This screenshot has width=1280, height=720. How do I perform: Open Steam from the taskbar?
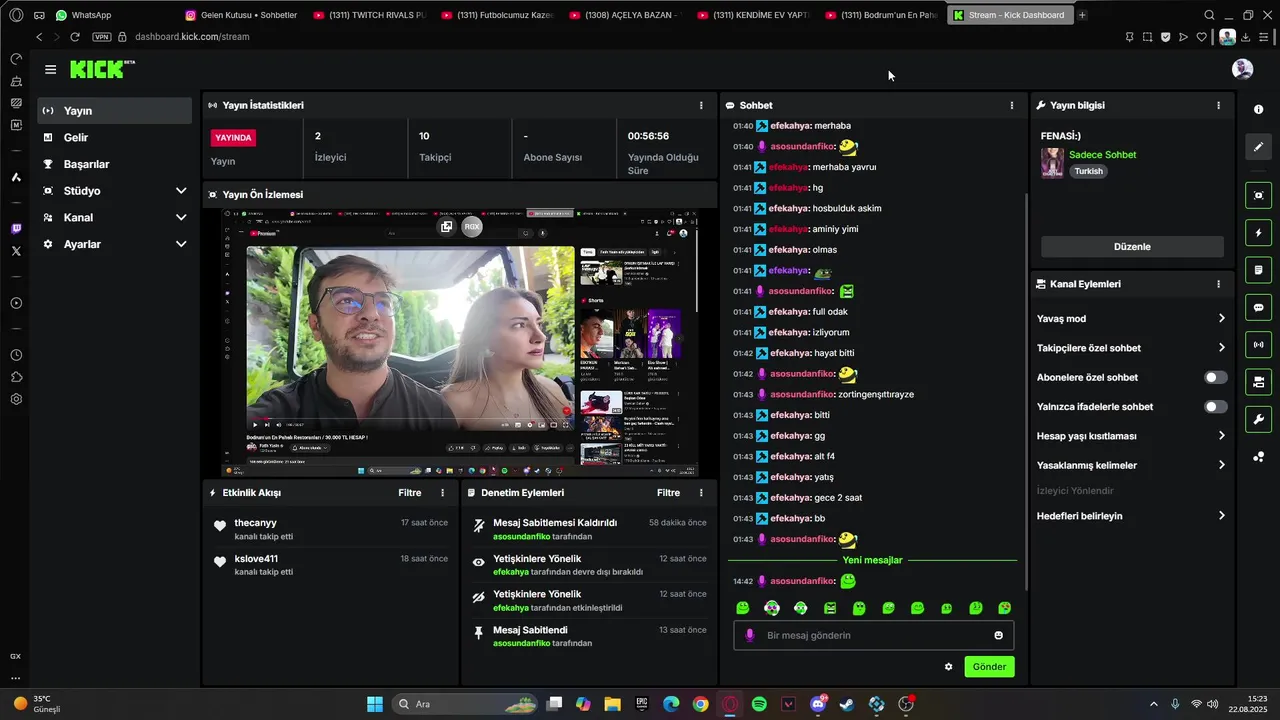[847, 704]
